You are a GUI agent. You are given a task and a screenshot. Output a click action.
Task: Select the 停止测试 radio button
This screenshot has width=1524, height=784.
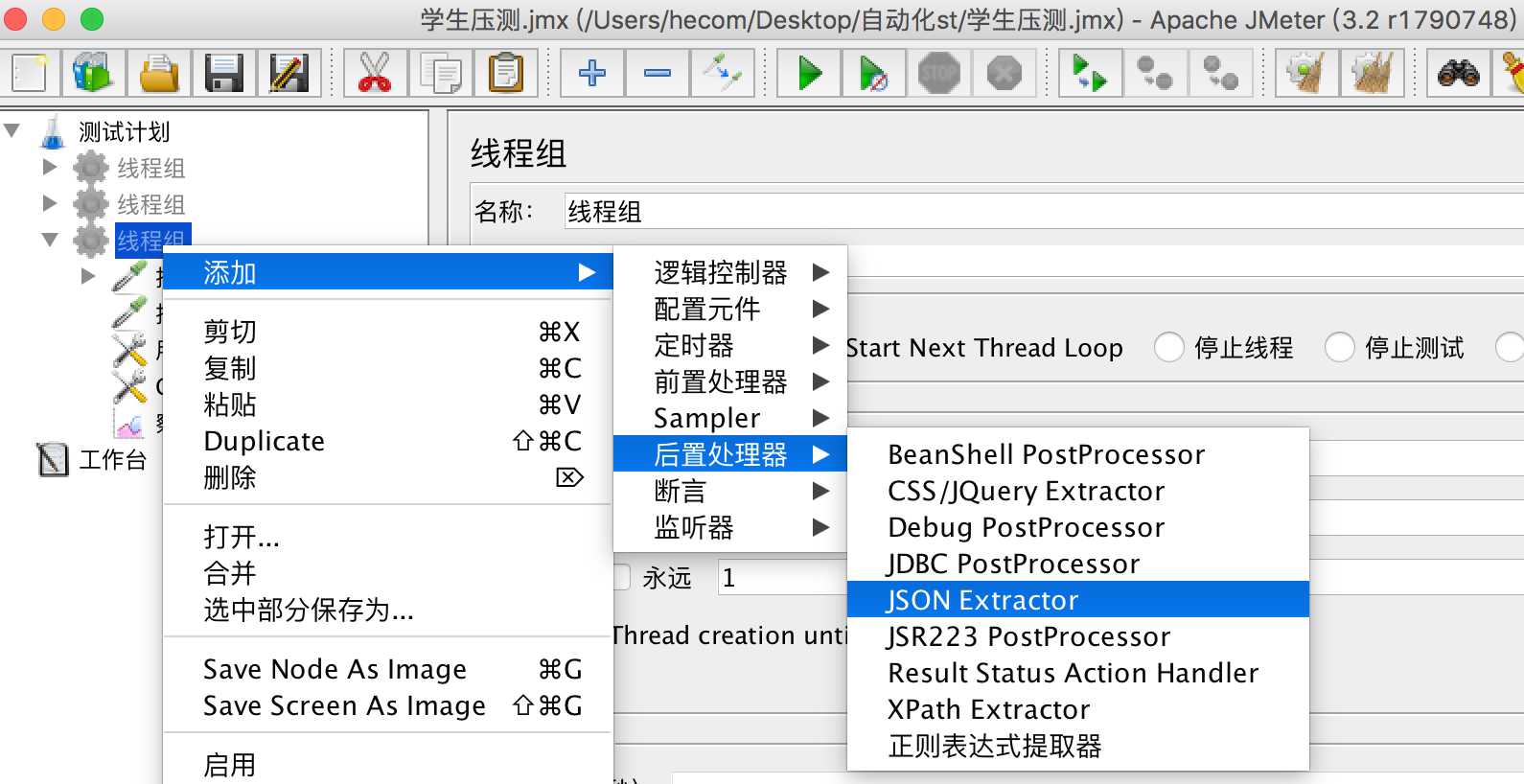coord(1339,347)
